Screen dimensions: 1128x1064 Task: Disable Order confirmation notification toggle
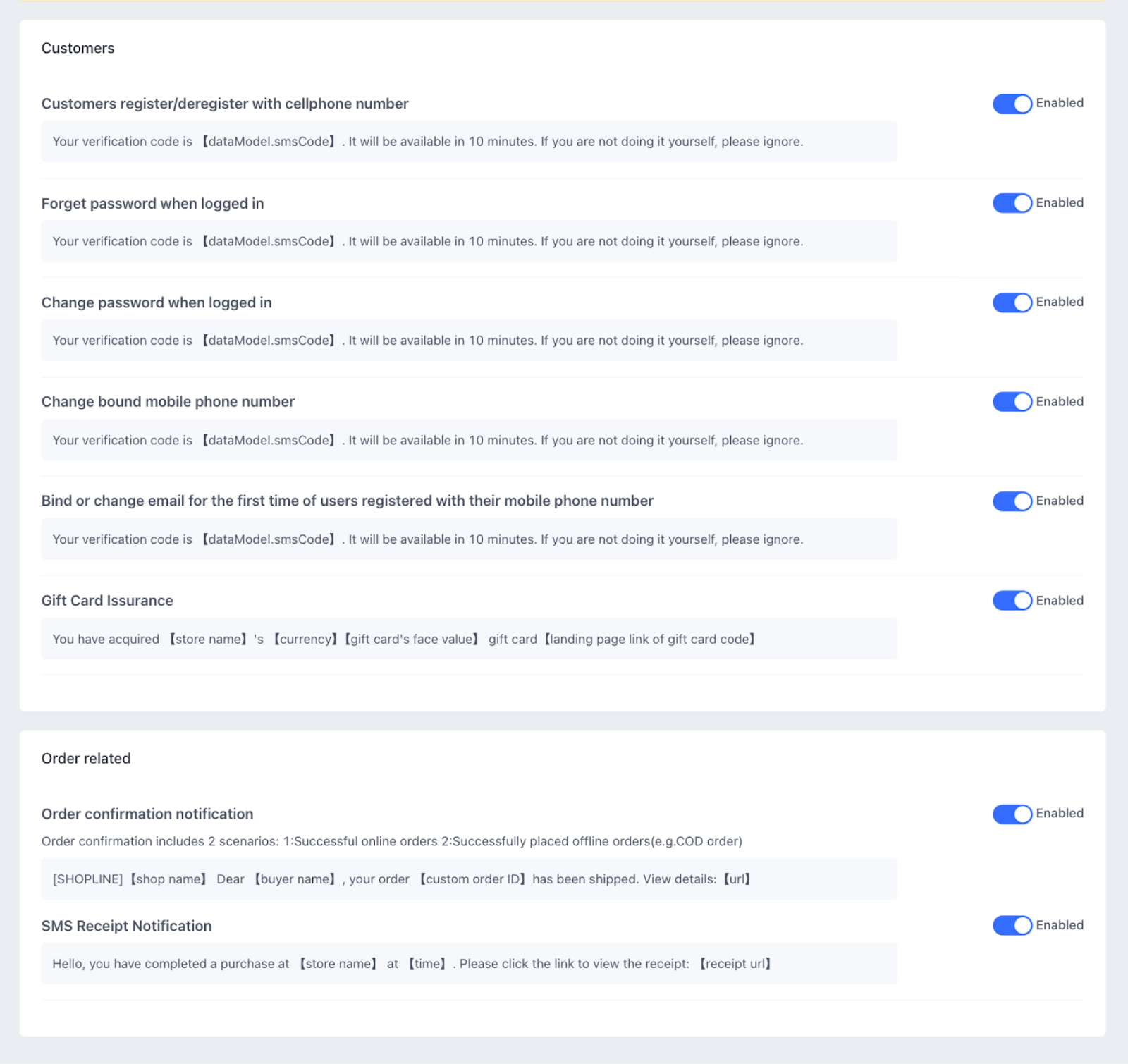1012,814
